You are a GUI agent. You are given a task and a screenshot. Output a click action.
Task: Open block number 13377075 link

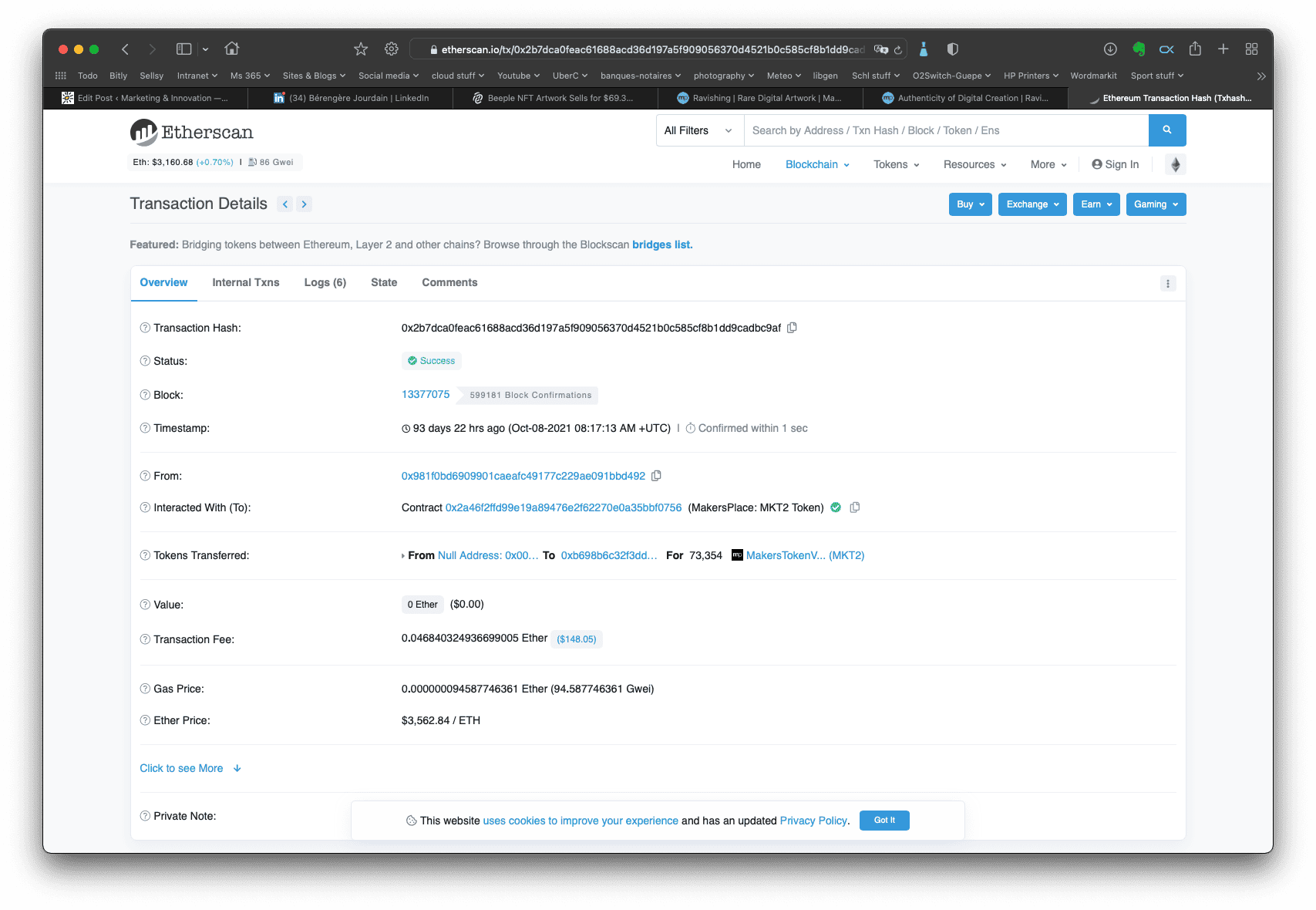[426, 394]
